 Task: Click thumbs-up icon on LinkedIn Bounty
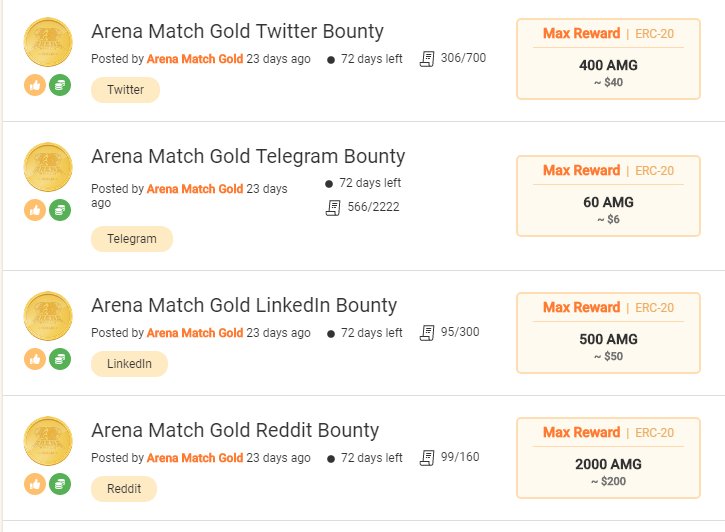pos(35,358)
